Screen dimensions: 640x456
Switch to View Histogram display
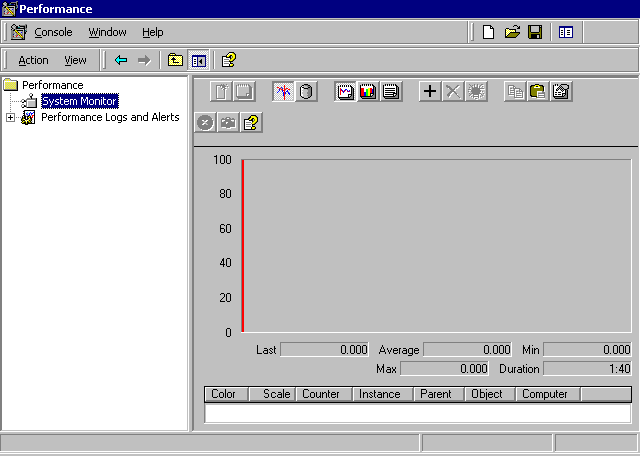[x=368, y=92]
